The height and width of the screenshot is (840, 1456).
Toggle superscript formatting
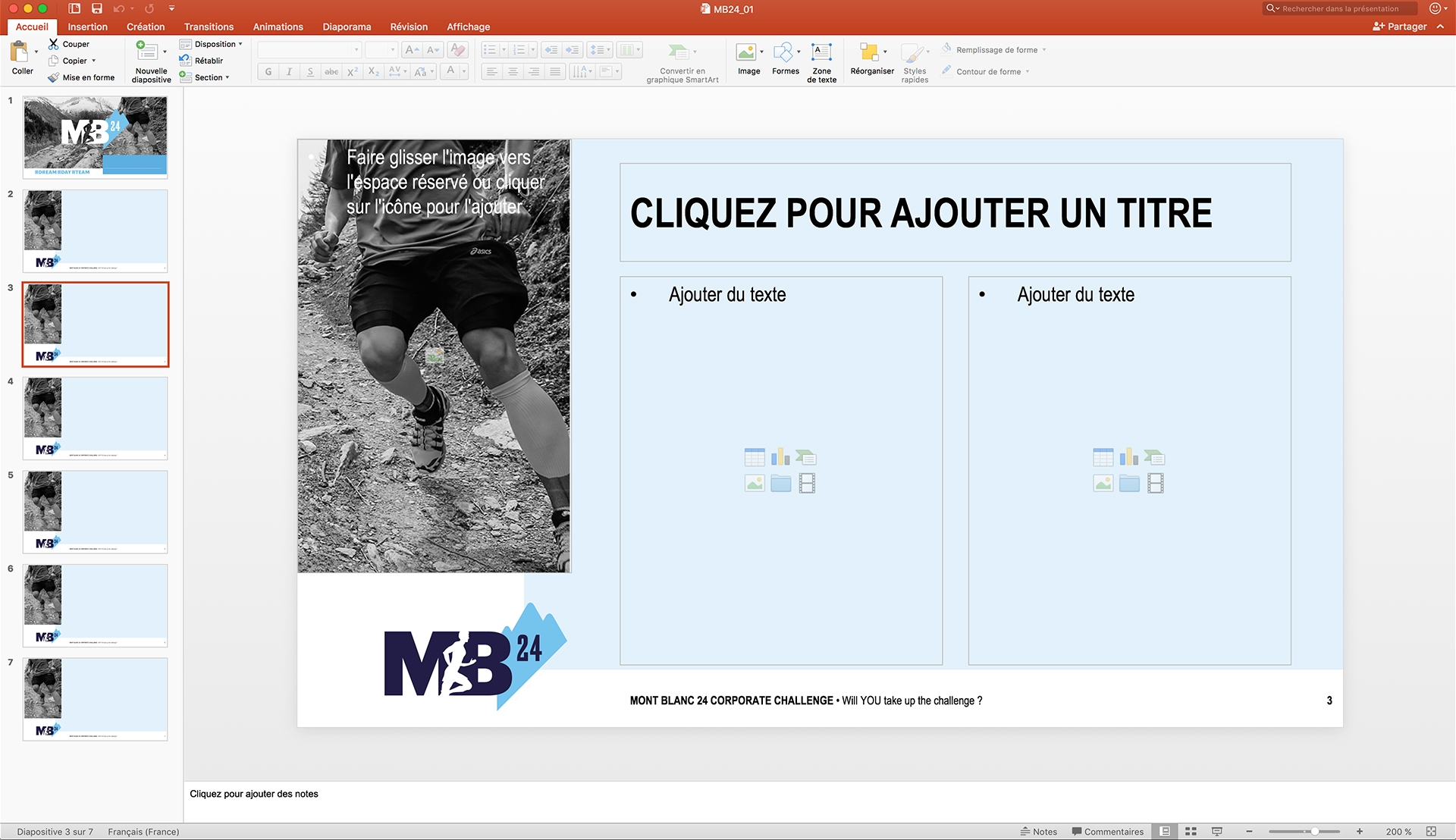pyautogui.click(x=353, y=71)
